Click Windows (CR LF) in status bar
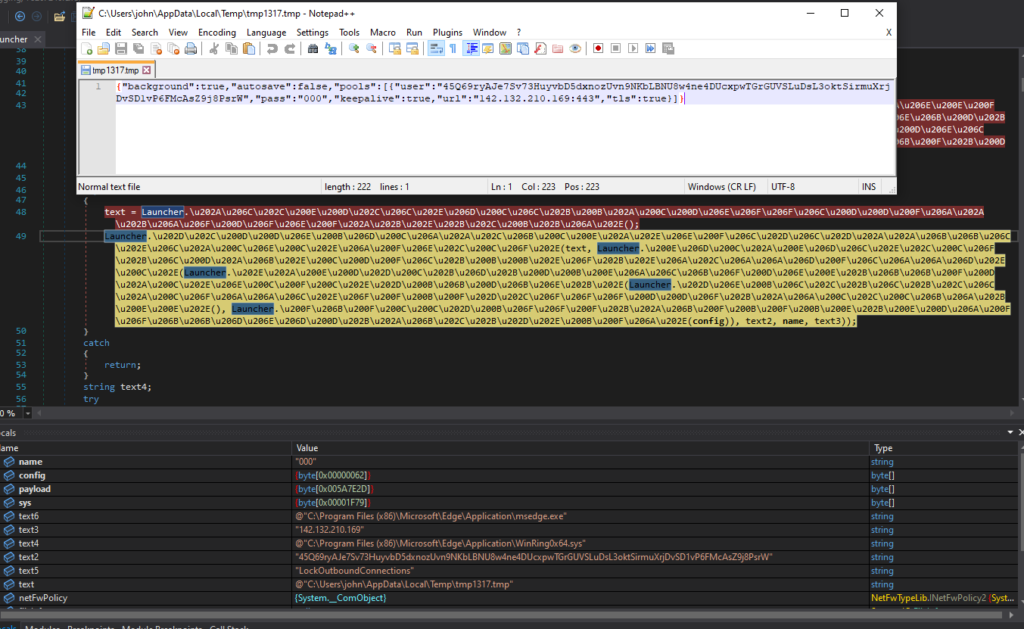This screenshot has width=1024, height=629. point(722,187)
